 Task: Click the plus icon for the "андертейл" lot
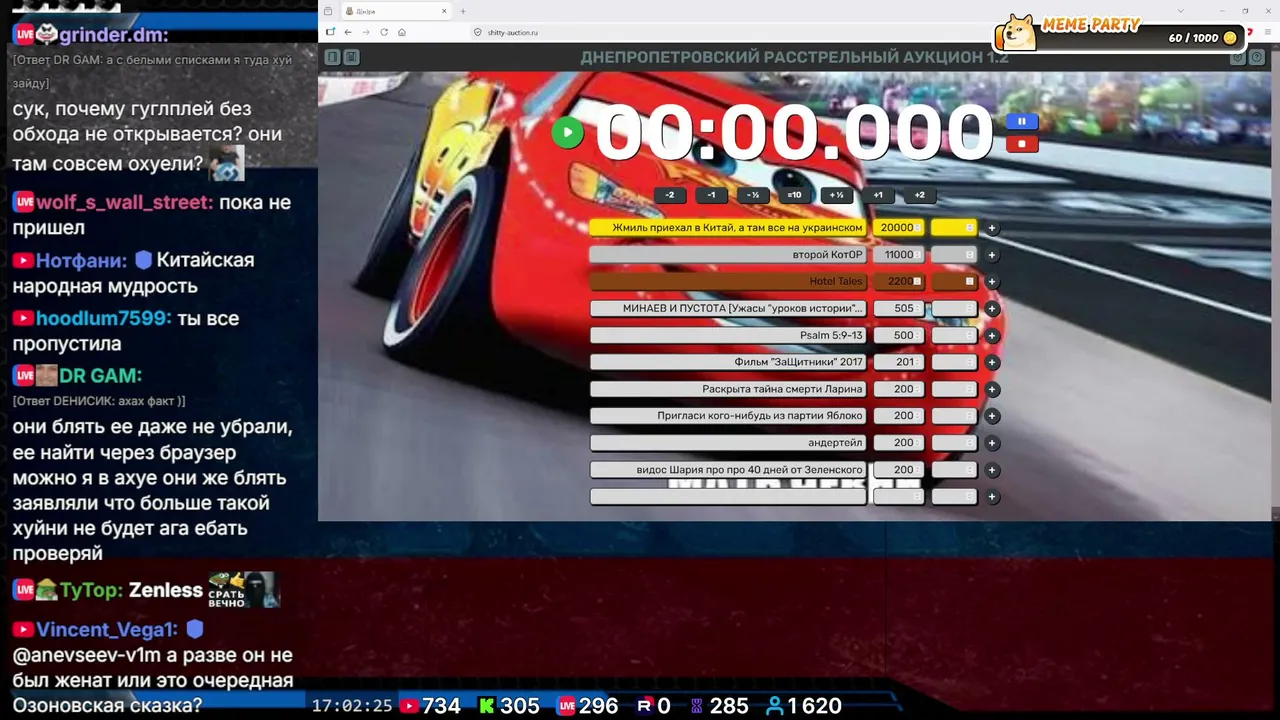pos(992,443)
